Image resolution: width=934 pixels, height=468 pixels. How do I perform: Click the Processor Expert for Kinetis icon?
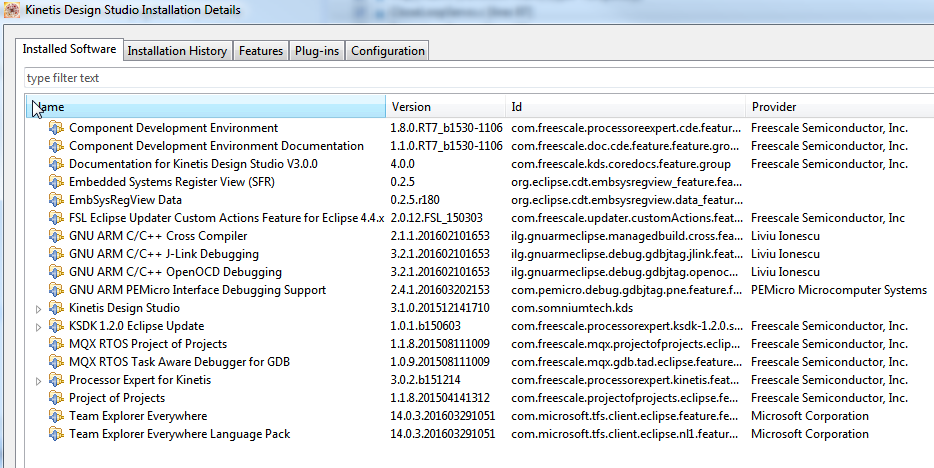pyautogui.click(x=56, y=380)
